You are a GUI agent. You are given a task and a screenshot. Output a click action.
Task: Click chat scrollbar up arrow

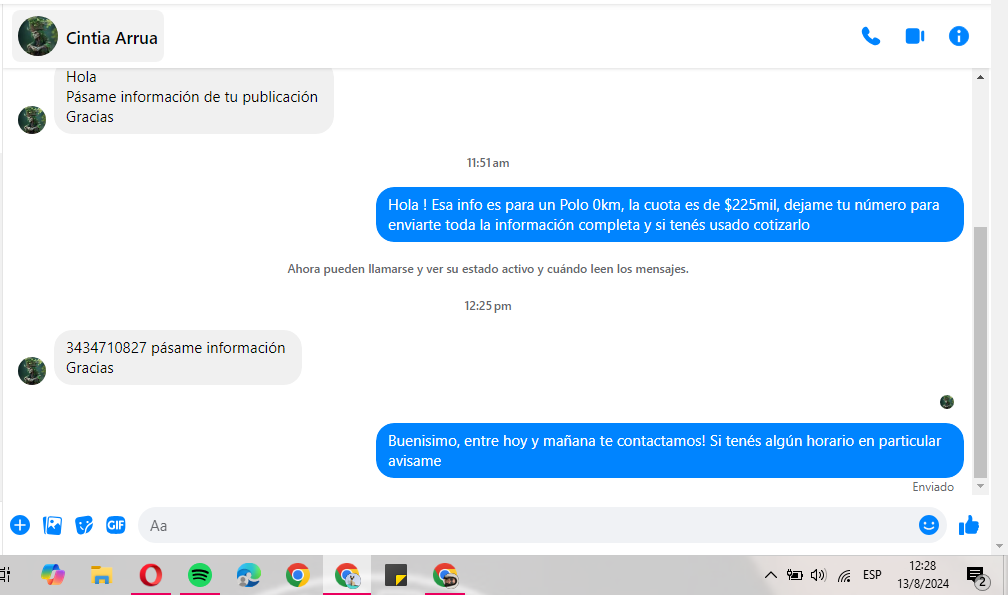[x=980, y=77]
